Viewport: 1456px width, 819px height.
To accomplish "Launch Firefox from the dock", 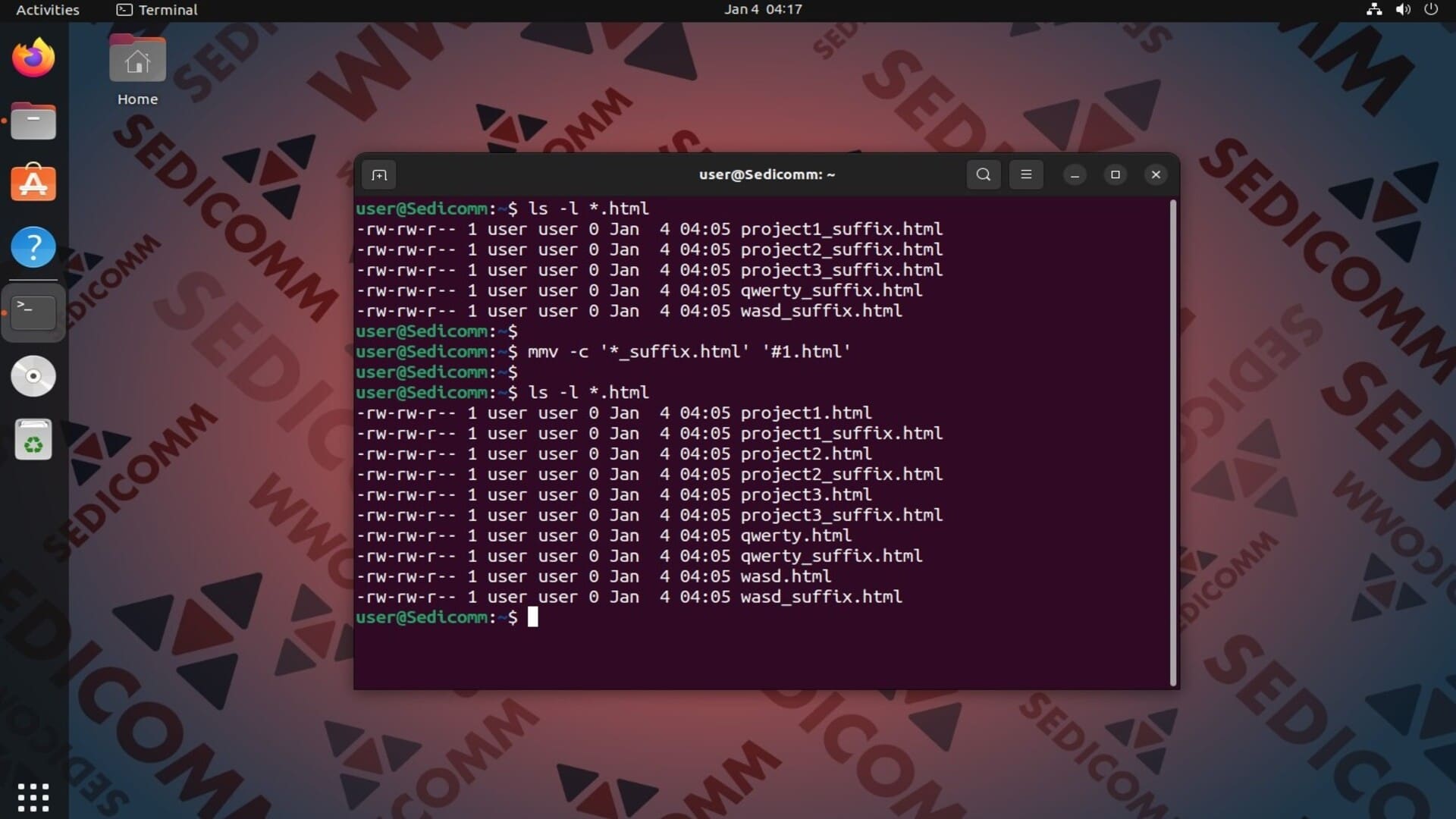I will click(33, 58).
